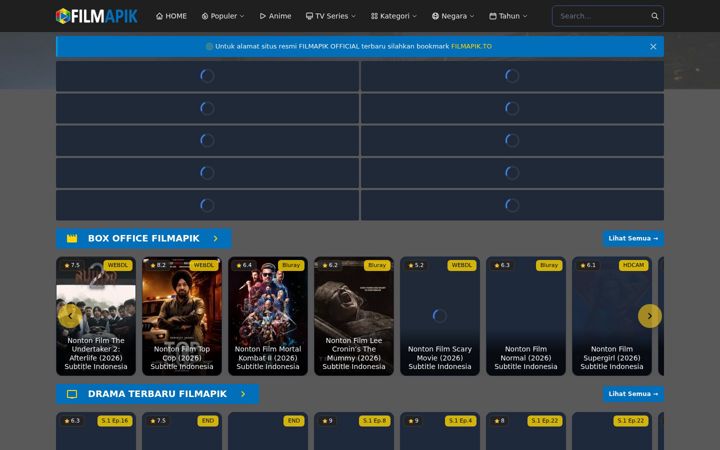This screenshot has width=720, height=450.
Task: Open the DRAMA TERBARU FILMAPIK heading
Action: click(x=158, y=394)
